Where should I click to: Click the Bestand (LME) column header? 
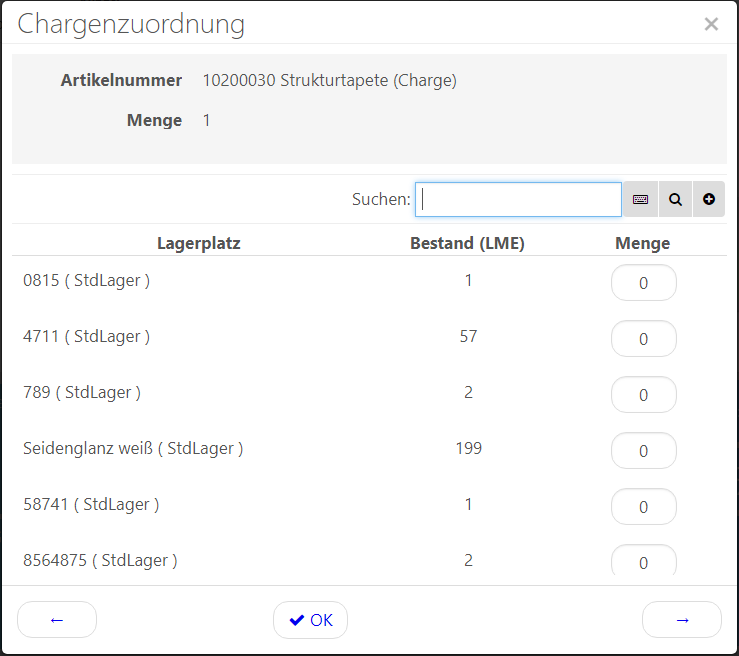[467, 243]
